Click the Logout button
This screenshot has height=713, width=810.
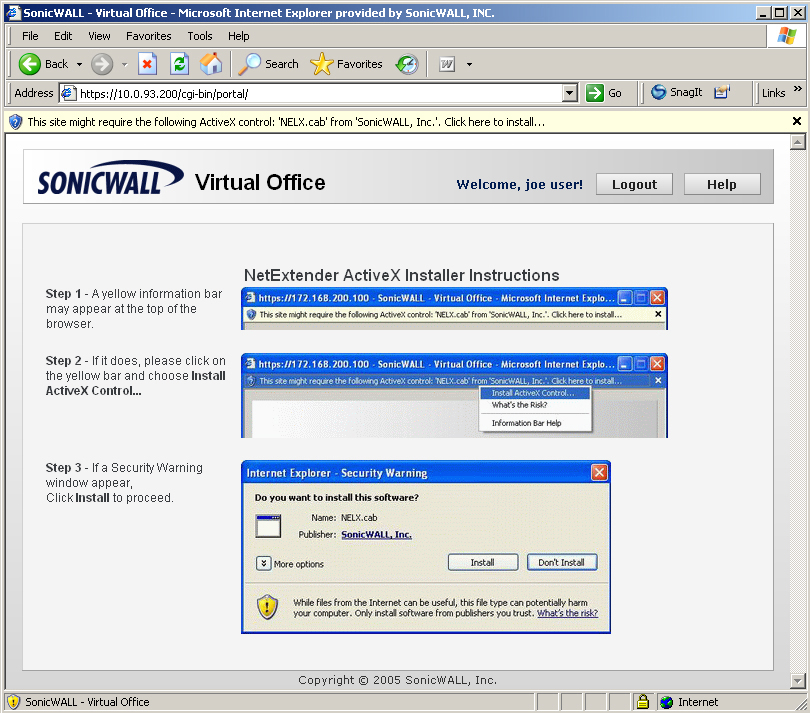[x=634, y=184]
